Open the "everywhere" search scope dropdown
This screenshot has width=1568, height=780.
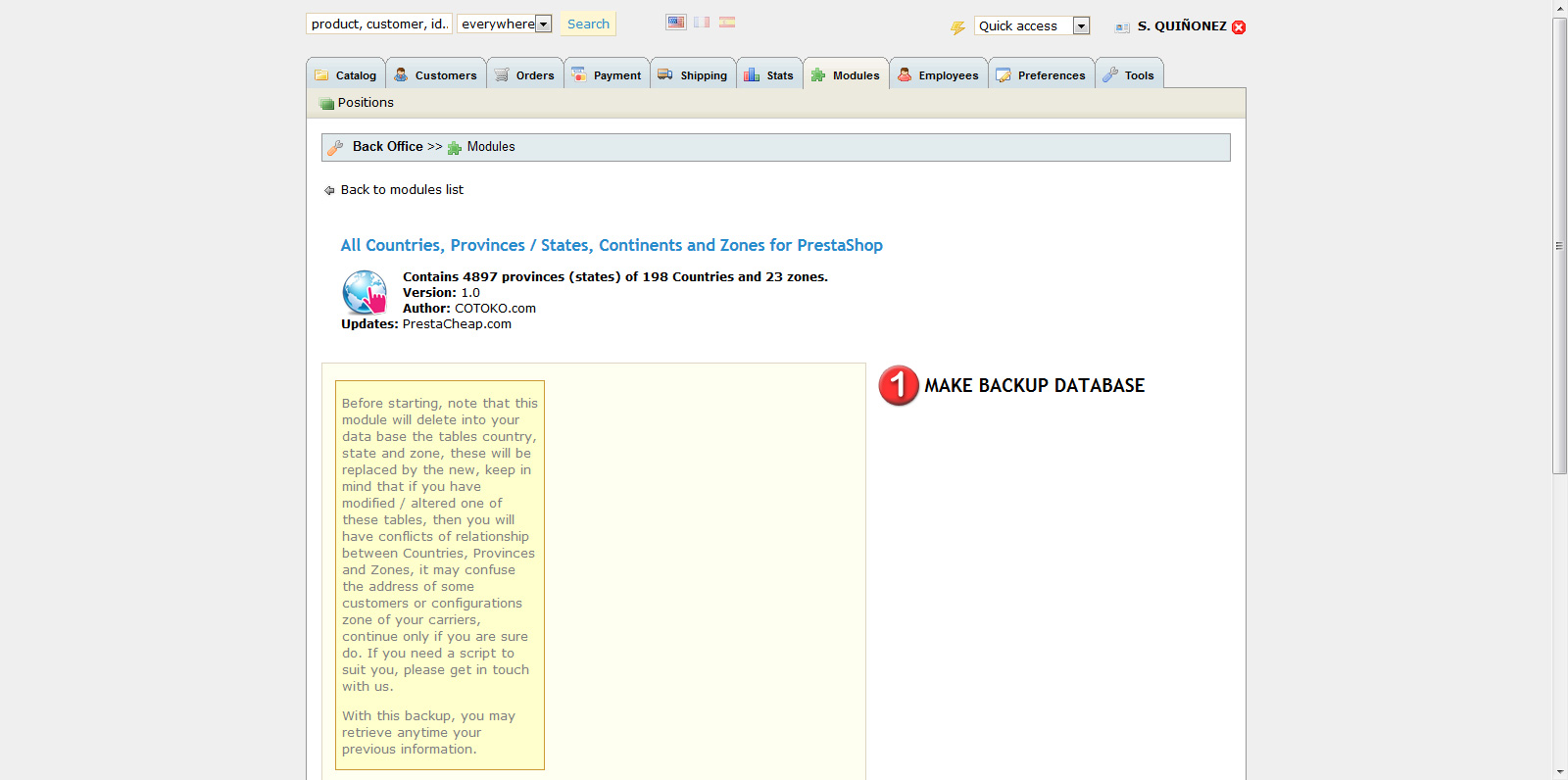coord(505,24)
